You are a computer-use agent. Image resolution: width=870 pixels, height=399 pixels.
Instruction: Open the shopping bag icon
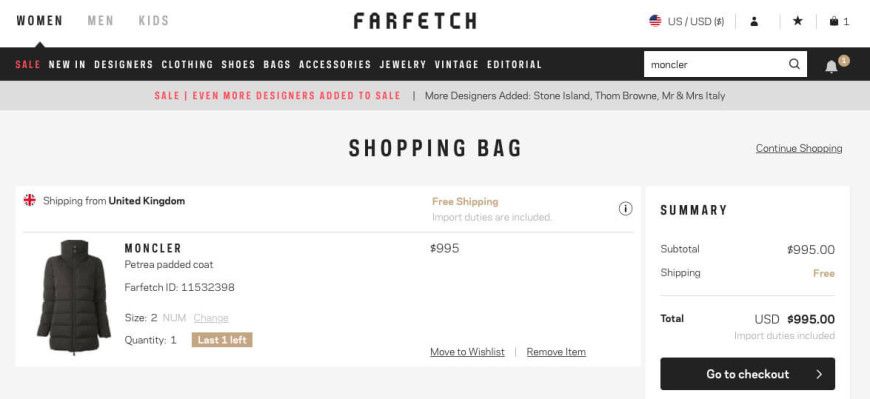pos(833,21)
